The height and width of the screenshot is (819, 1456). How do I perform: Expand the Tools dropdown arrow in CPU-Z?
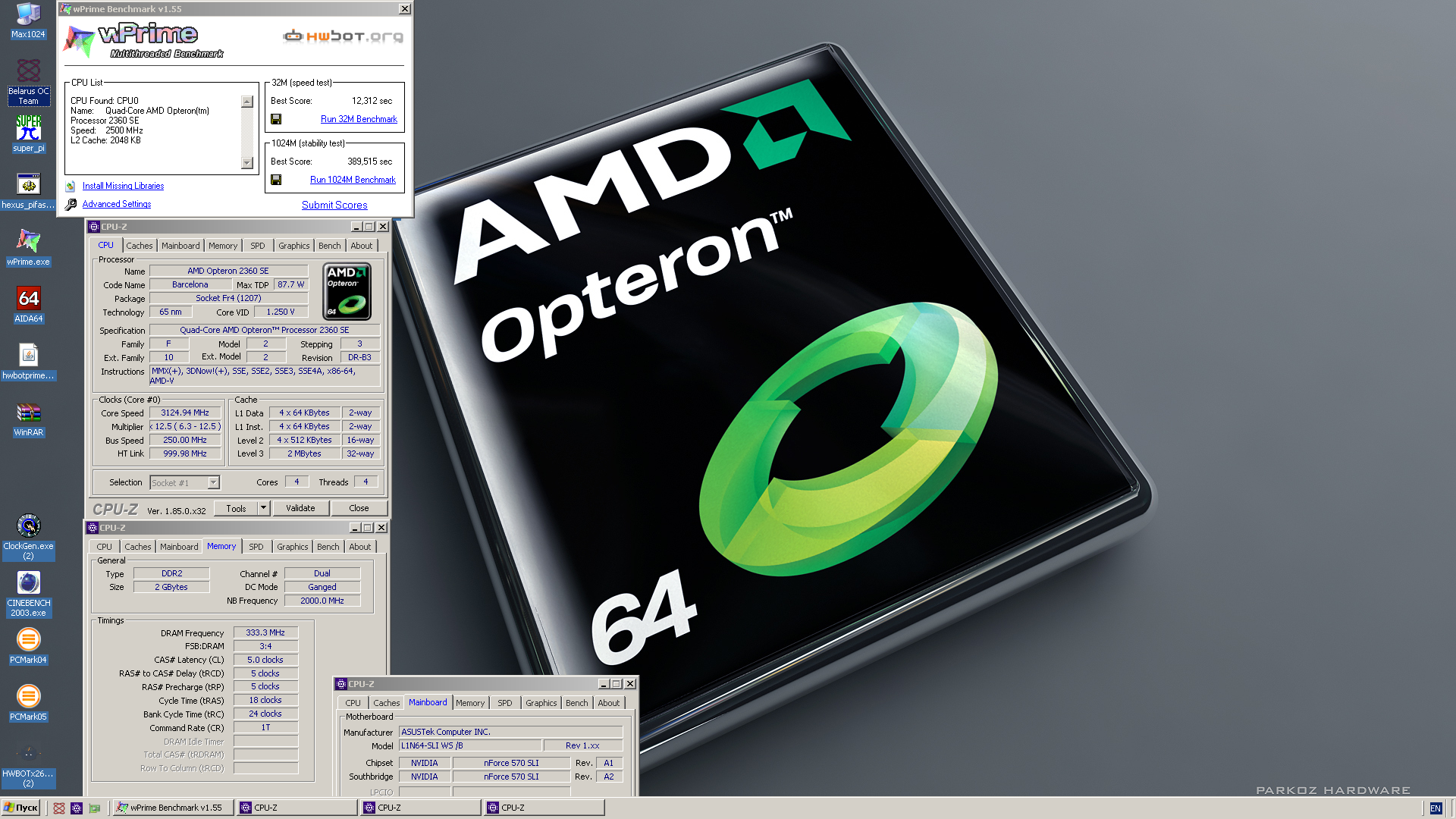tap(263, 508)
